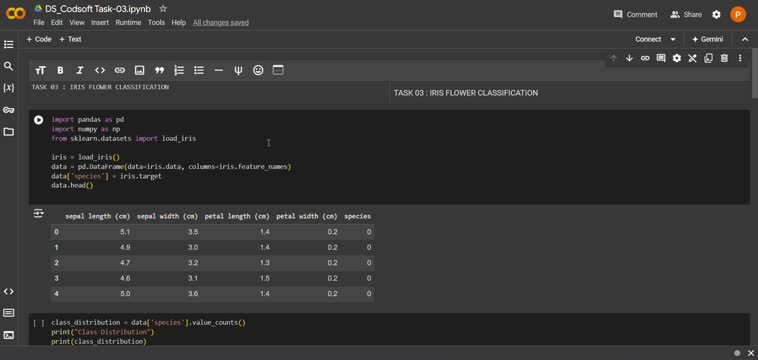This screenshot has width=758, height=360.
Task: Open the secrets key panel
Action: tap(8, 110)
